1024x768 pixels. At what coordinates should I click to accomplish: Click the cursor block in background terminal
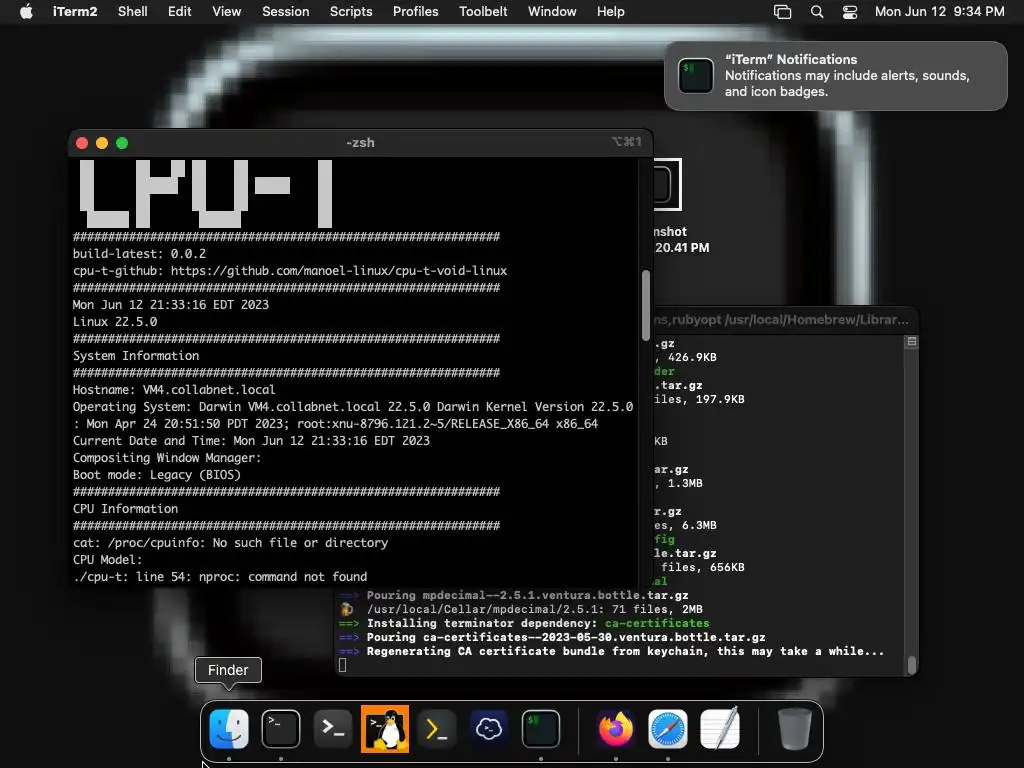(x=342, y=665)
